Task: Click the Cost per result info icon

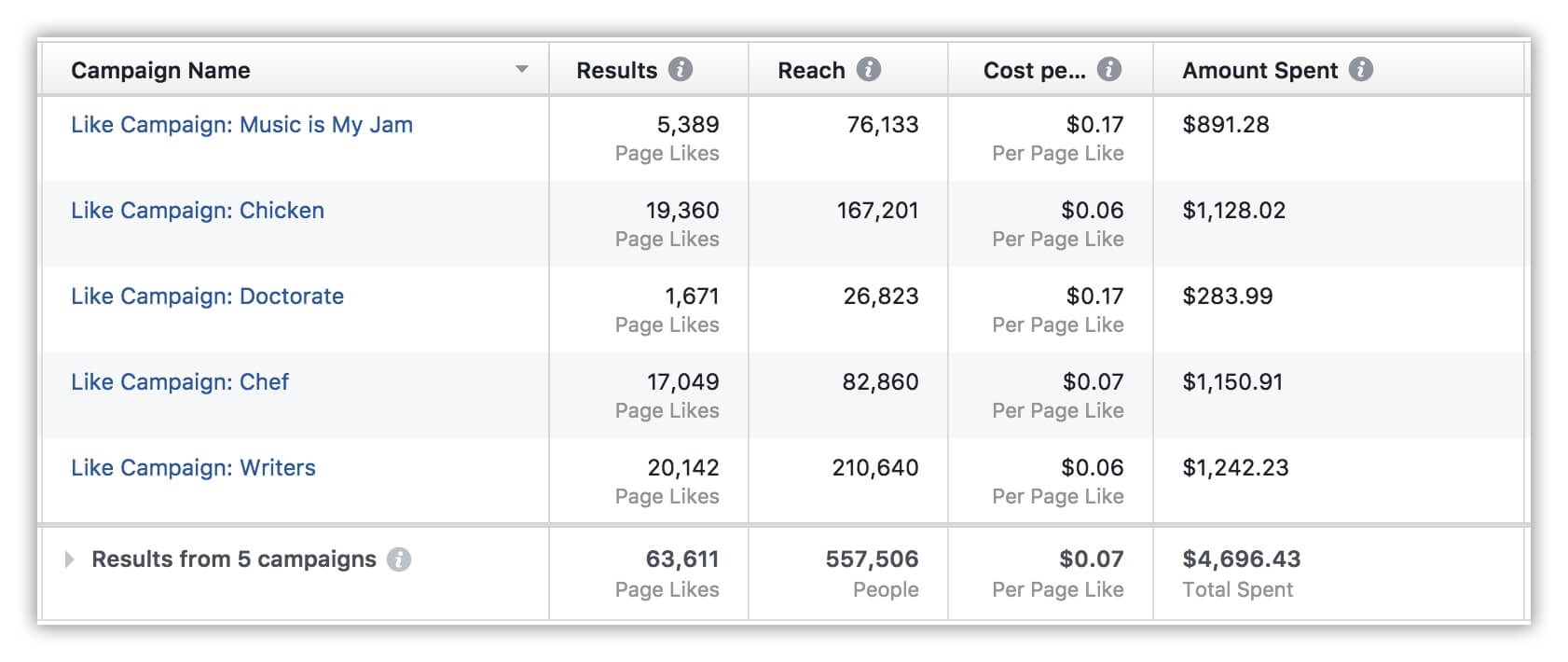Action: point(1108,70)
